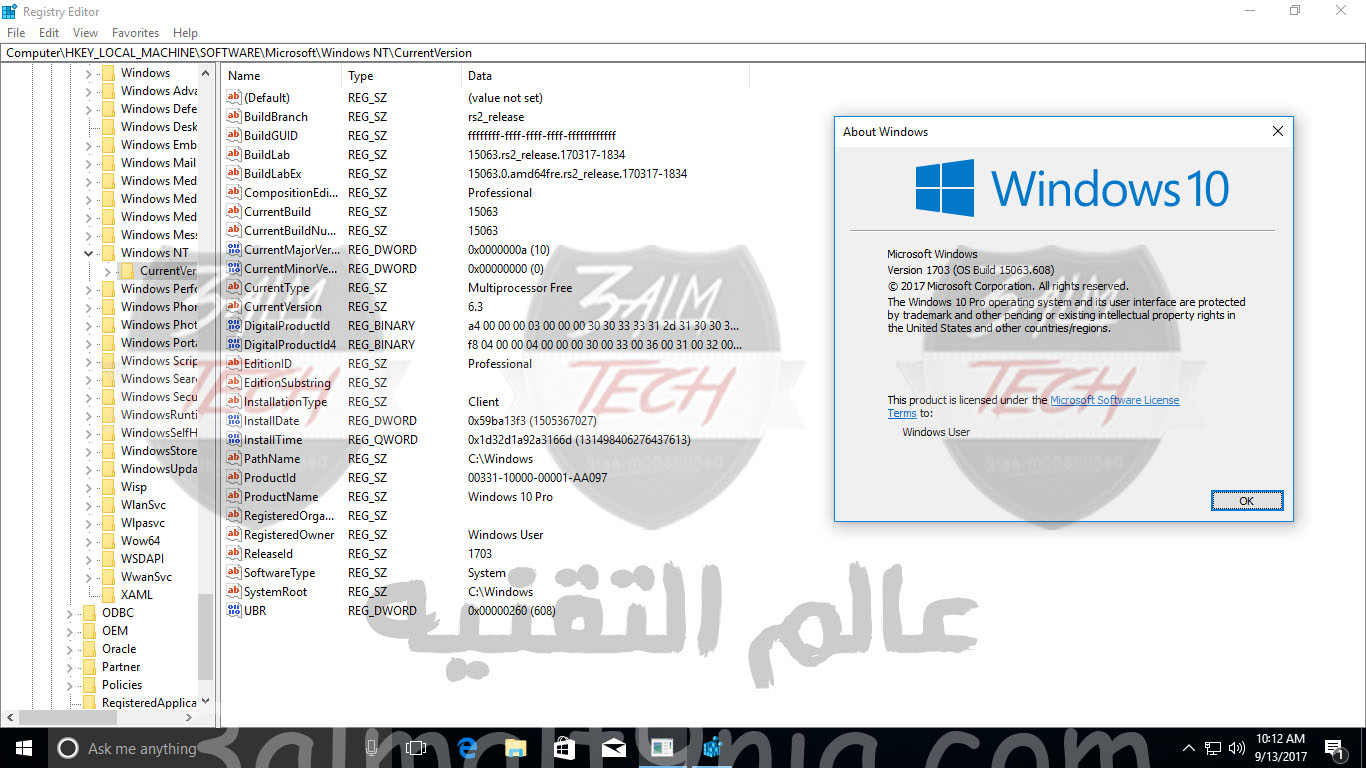Select the ProductId value name
The width and height of the screenshot is (1366, 768).
270,478
